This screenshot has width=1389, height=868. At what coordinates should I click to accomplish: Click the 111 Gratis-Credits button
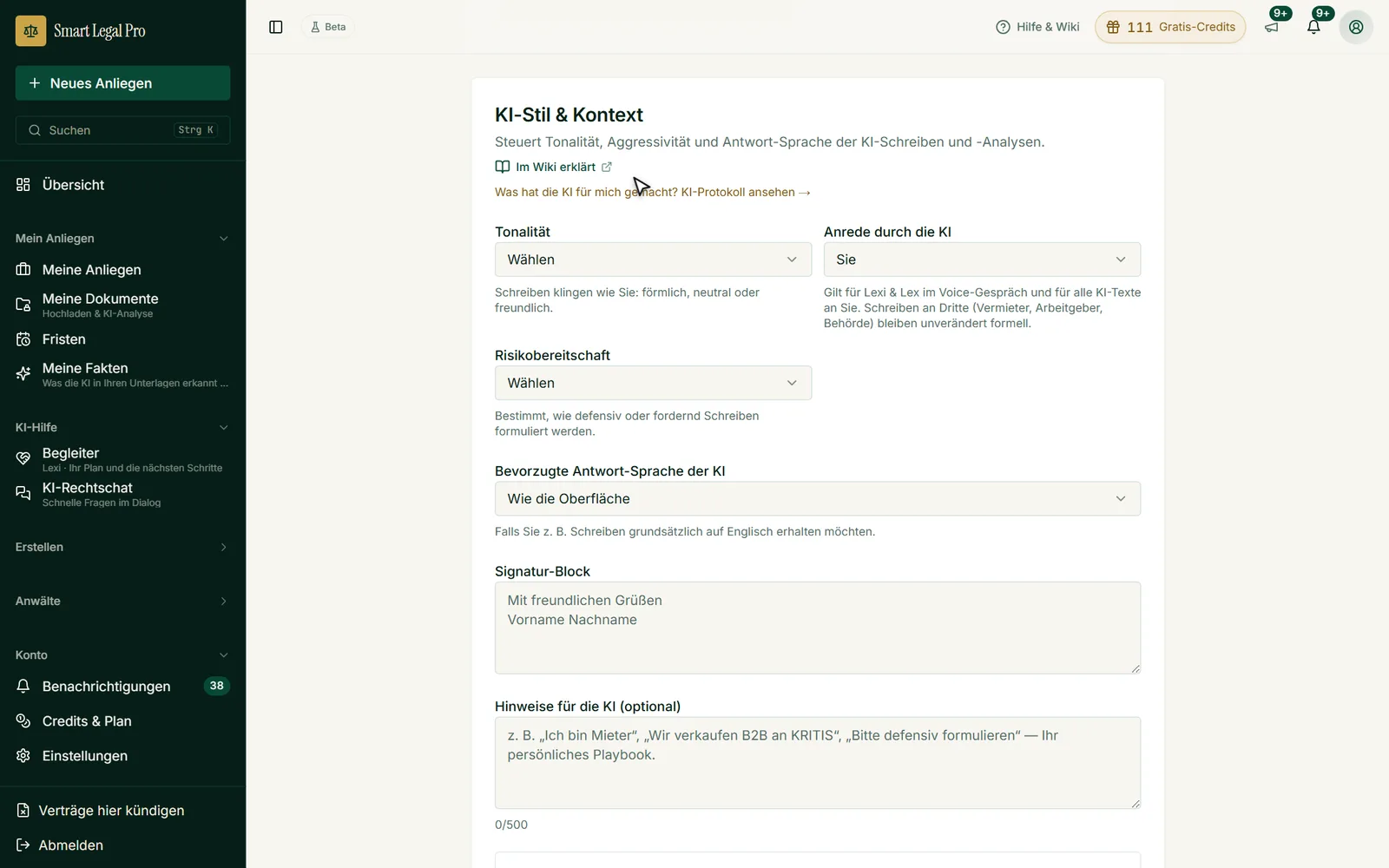1170,27
